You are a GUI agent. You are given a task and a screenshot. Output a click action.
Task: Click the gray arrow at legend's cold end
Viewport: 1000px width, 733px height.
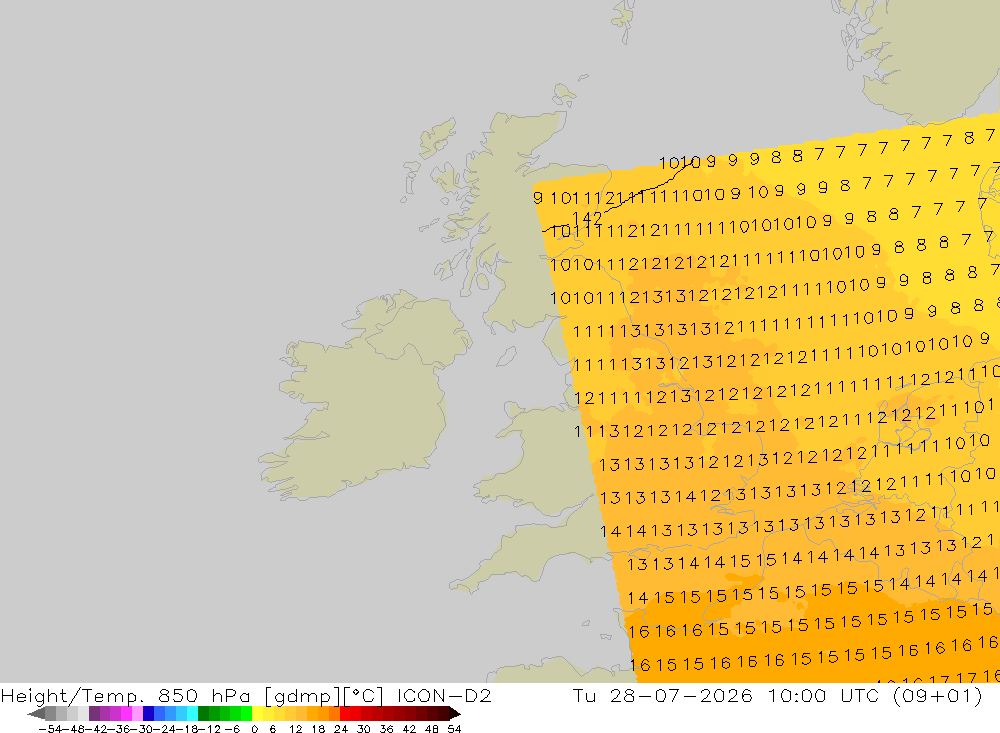[x=36, y=714]
